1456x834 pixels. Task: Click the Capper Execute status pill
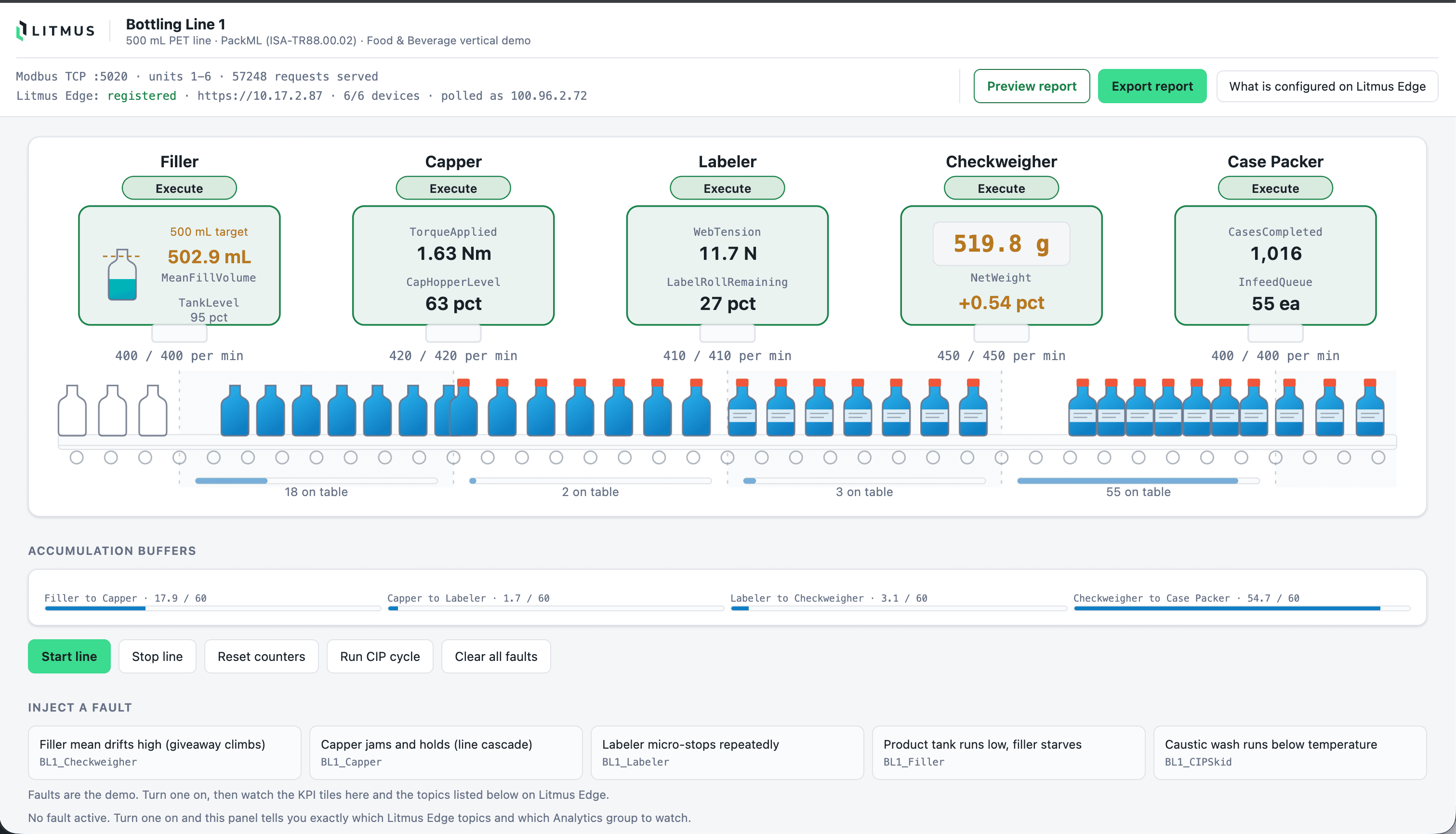point(453,188)
